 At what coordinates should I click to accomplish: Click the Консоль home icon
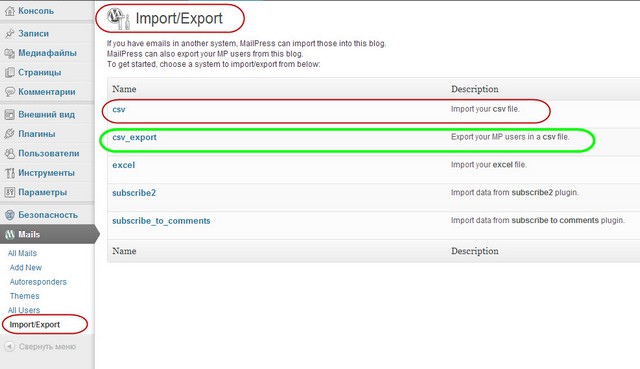9,11
